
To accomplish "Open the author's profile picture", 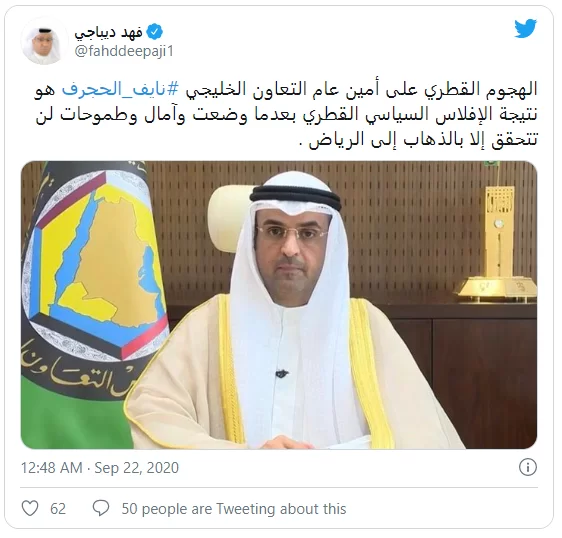I will 44,42.
